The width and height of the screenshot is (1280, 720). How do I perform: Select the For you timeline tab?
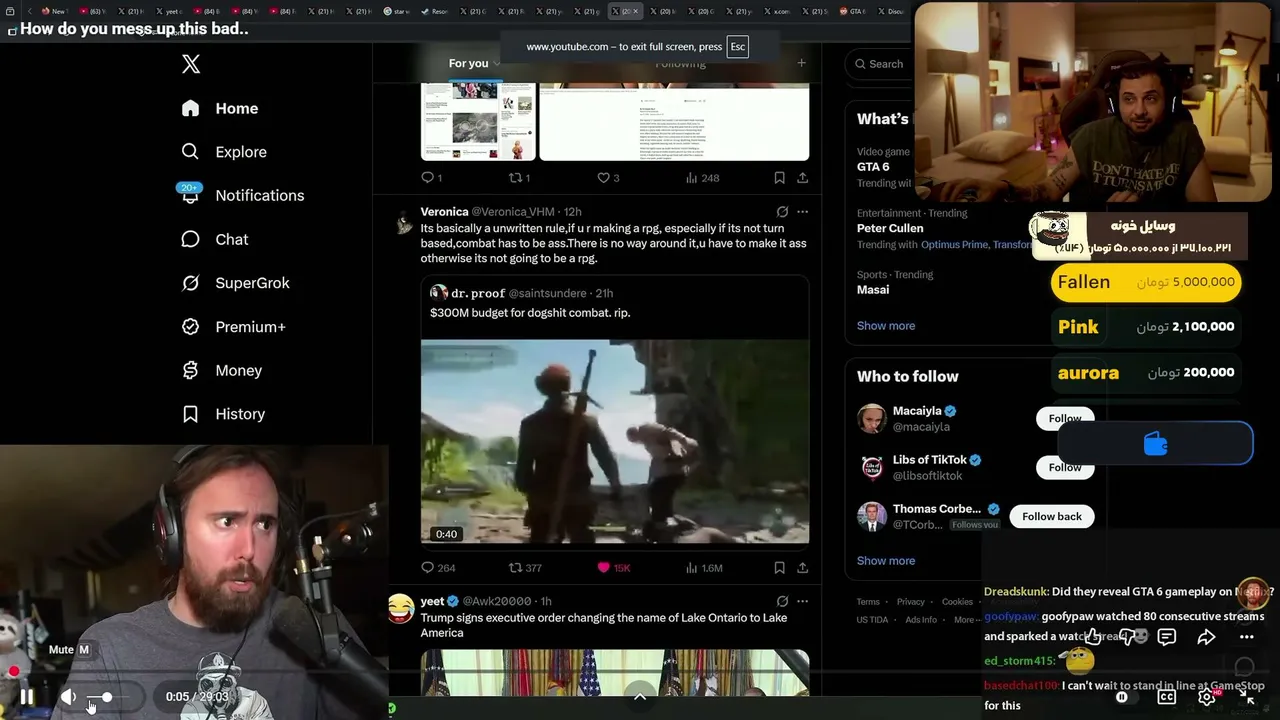[468, 63]
